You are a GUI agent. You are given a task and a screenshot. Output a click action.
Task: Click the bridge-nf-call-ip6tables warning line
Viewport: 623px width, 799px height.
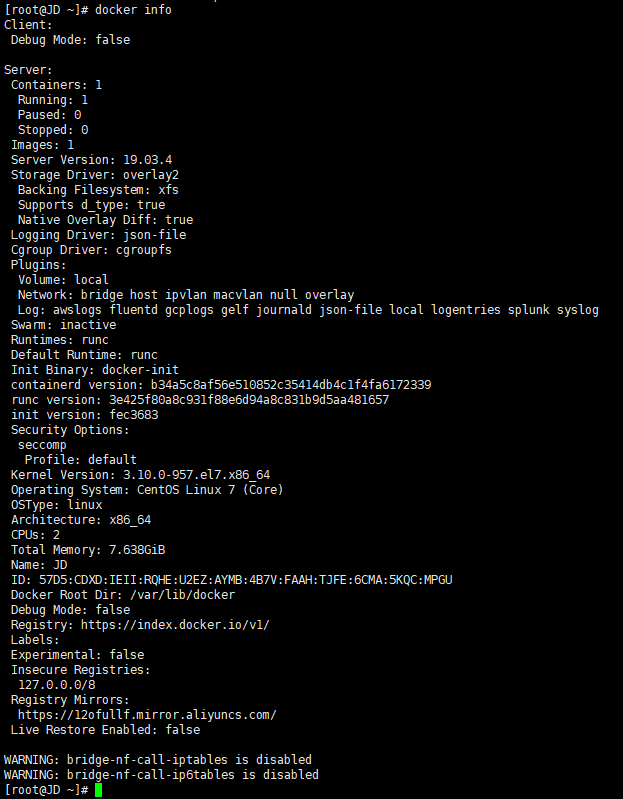161,775
